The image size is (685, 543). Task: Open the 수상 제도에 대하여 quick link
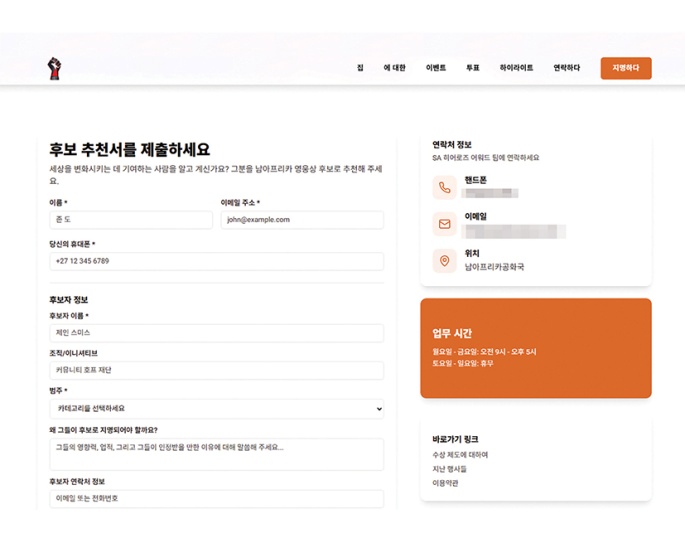[x=460, y=455]
